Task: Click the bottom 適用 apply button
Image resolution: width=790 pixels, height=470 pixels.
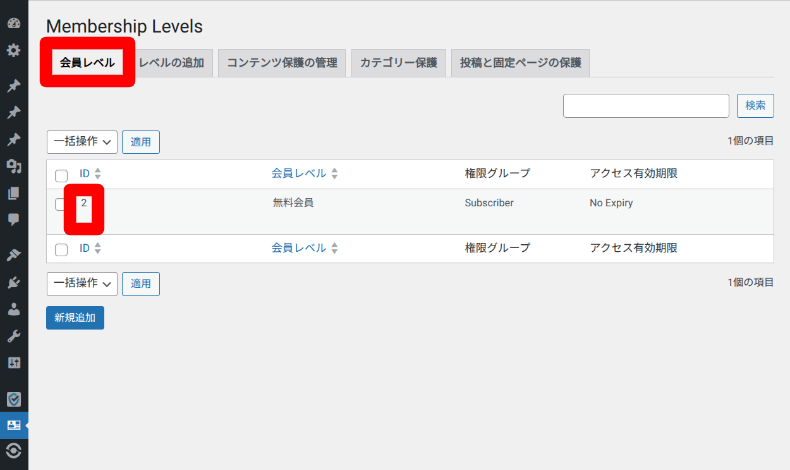Action: (x=141, y=284)
